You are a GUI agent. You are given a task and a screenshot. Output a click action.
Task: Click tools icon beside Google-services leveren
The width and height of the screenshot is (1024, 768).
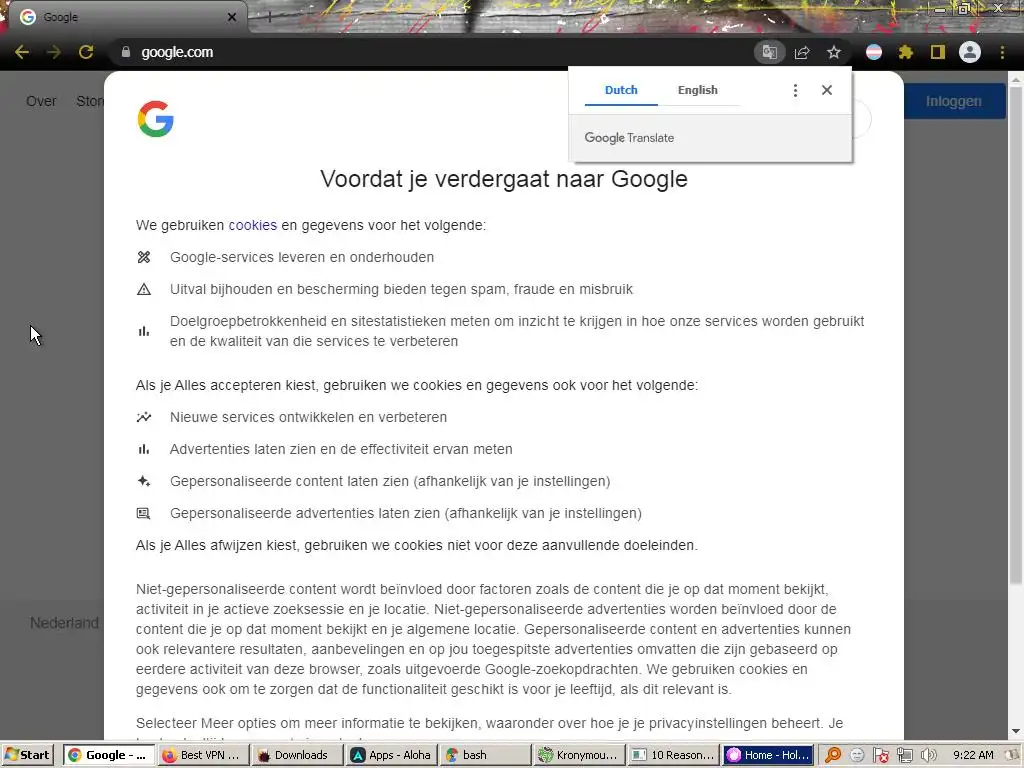(x=144, y=257)
